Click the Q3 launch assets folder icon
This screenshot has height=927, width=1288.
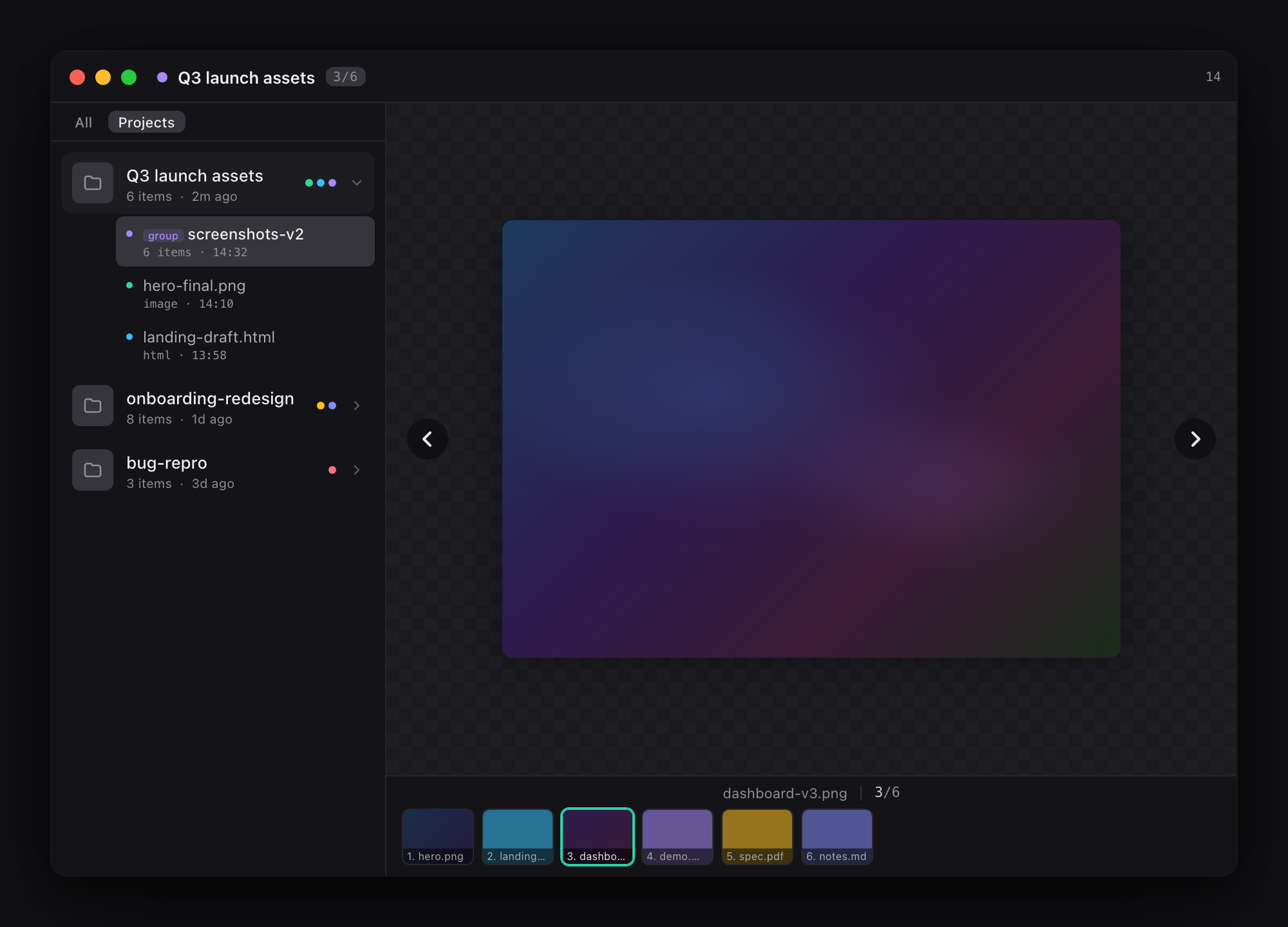(x=93, y=183)
